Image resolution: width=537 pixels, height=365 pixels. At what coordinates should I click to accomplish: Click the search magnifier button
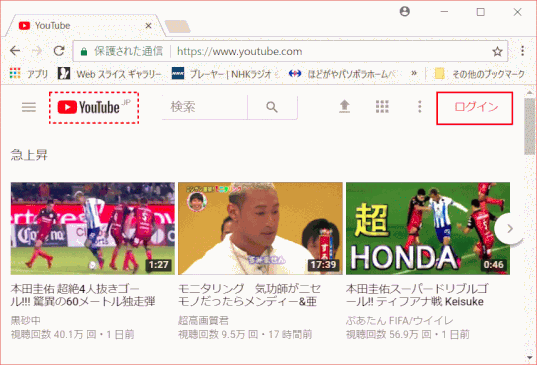click(x=272, y=107)
